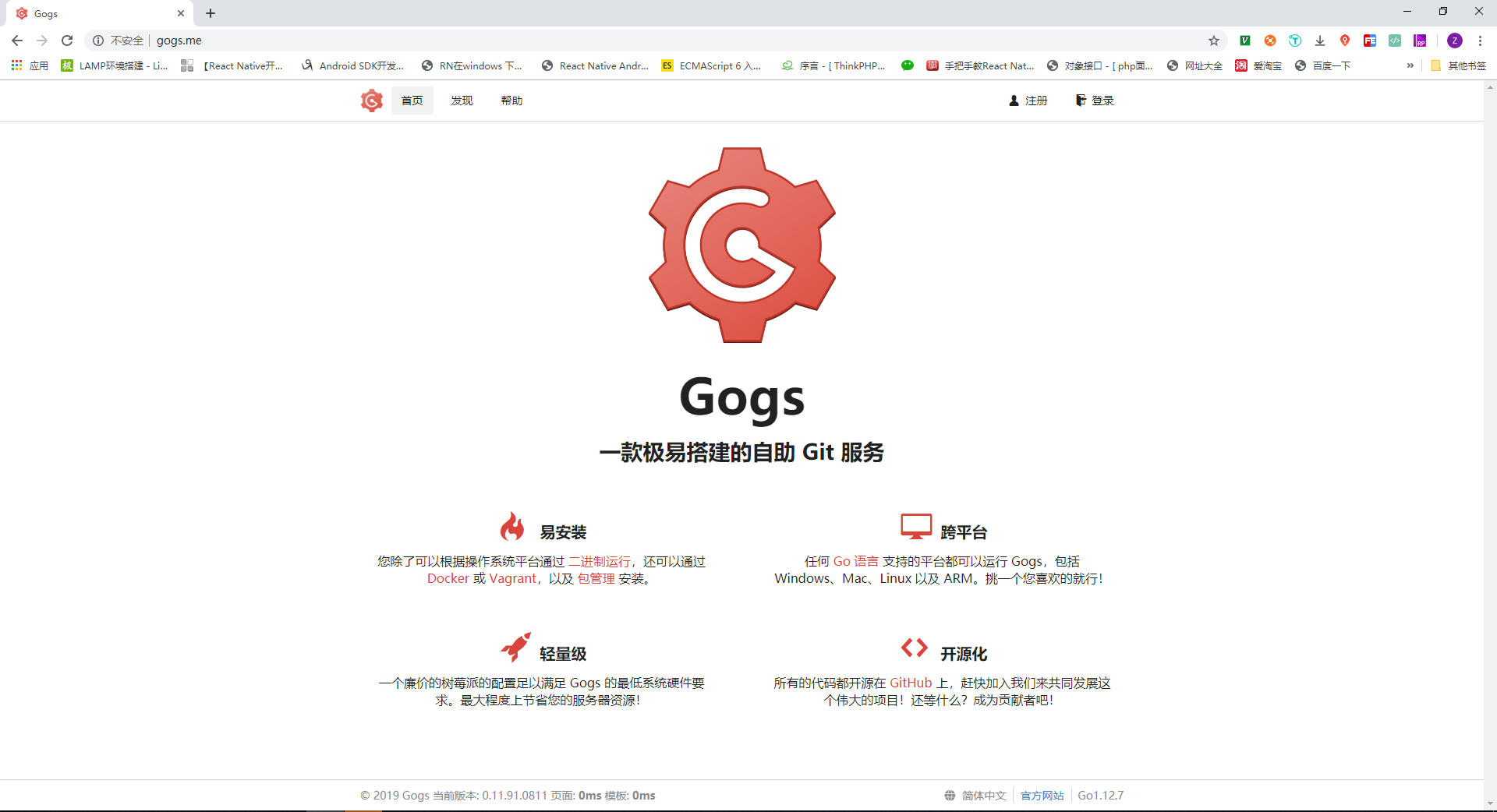Click the Go1.12.7 footer text
Viewport: 1497px width, 812px height.
[x=1101, y=796]
